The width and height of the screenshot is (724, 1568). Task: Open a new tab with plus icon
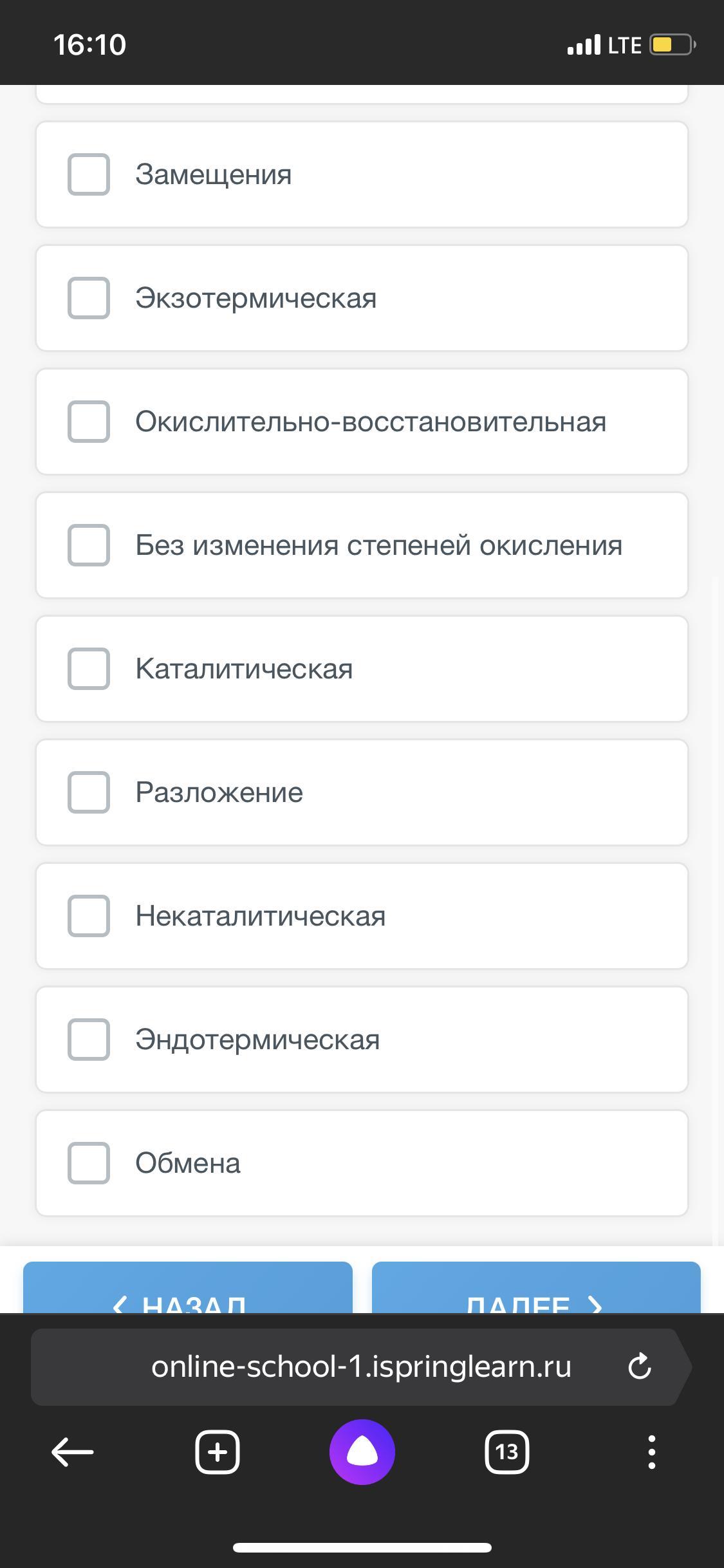[218, 1453]
